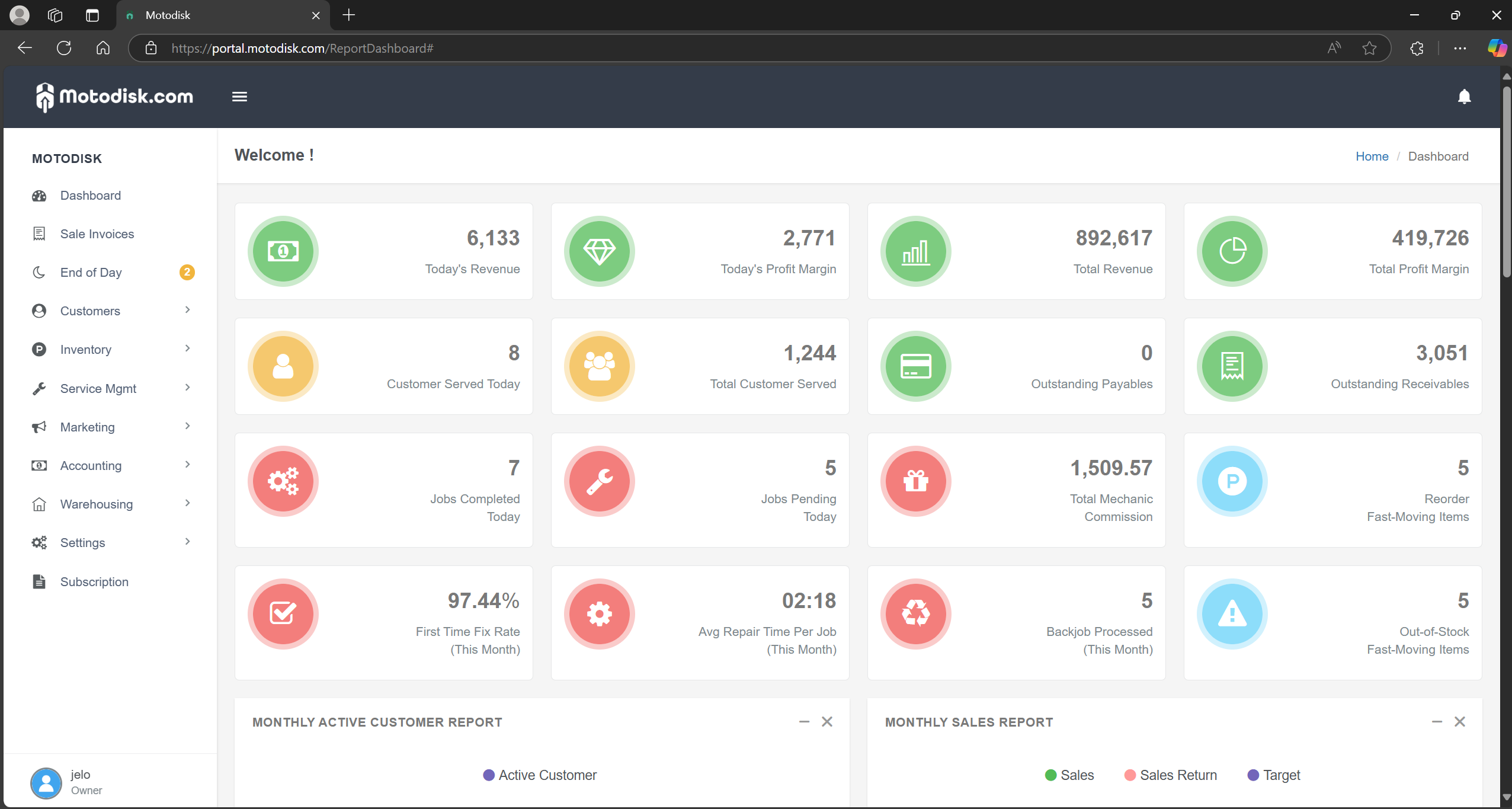Open Sale Invoices from the sidebar
The image size is (1512, 809).
[x=97, y=234]
